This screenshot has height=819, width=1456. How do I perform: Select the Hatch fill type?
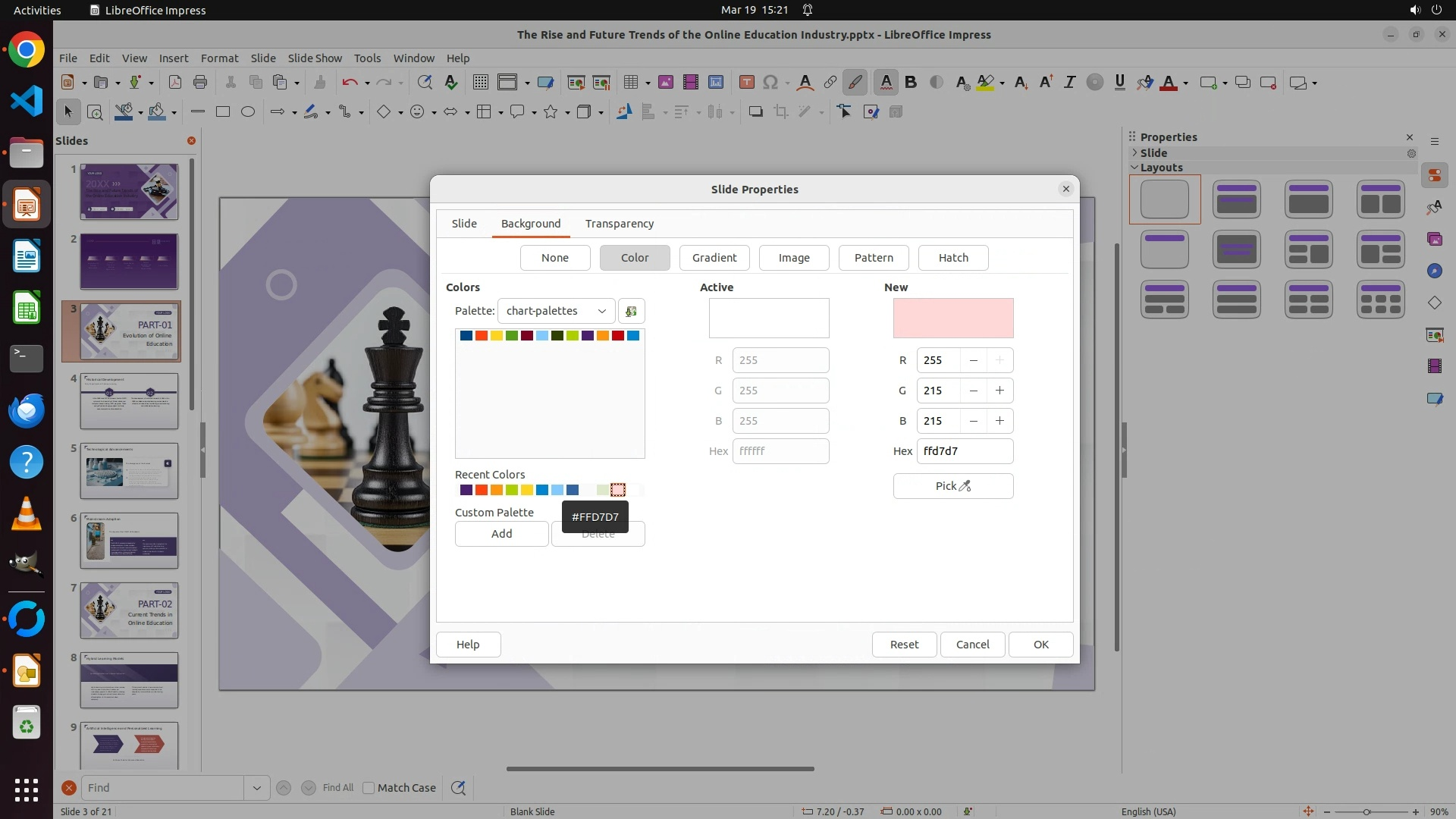[952, 258]
